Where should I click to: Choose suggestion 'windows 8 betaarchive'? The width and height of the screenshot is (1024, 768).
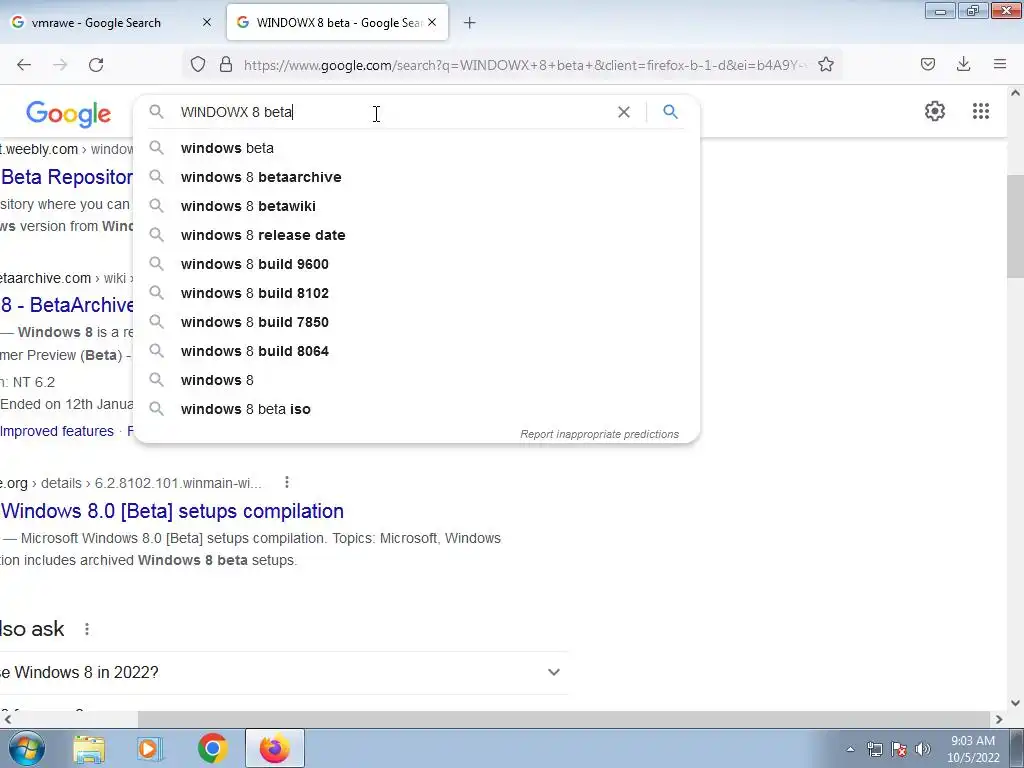[417, 177]
